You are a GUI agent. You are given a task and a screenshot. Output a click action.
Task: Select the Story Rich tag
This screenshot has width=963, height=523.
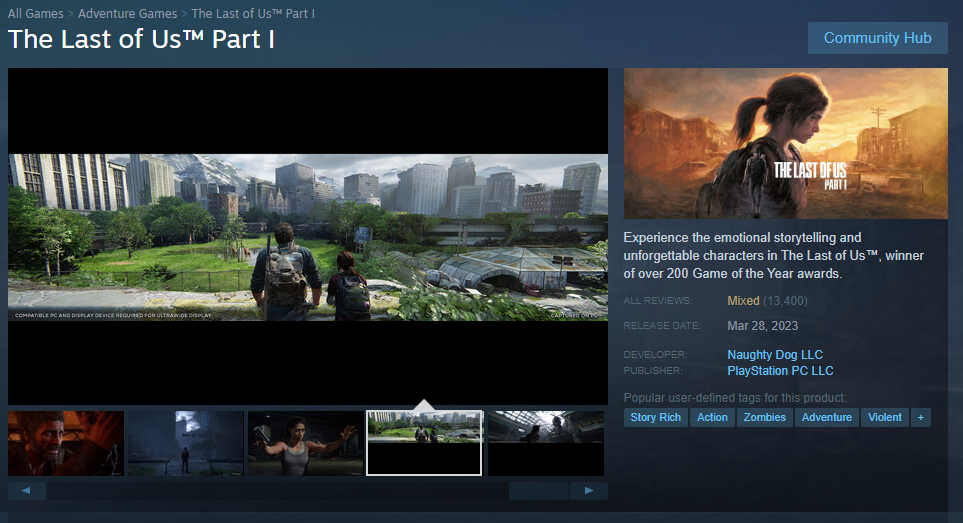(x=655, y=417)
